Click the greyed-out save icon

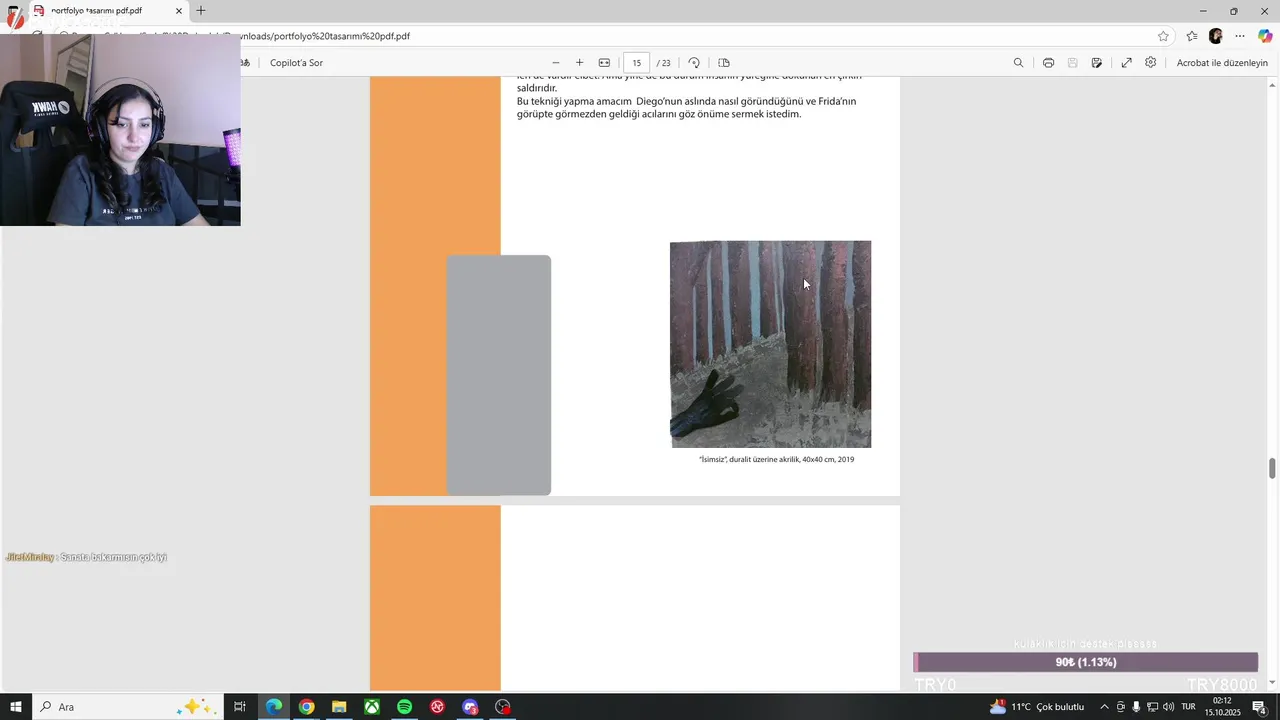[x=1072, y=63]
